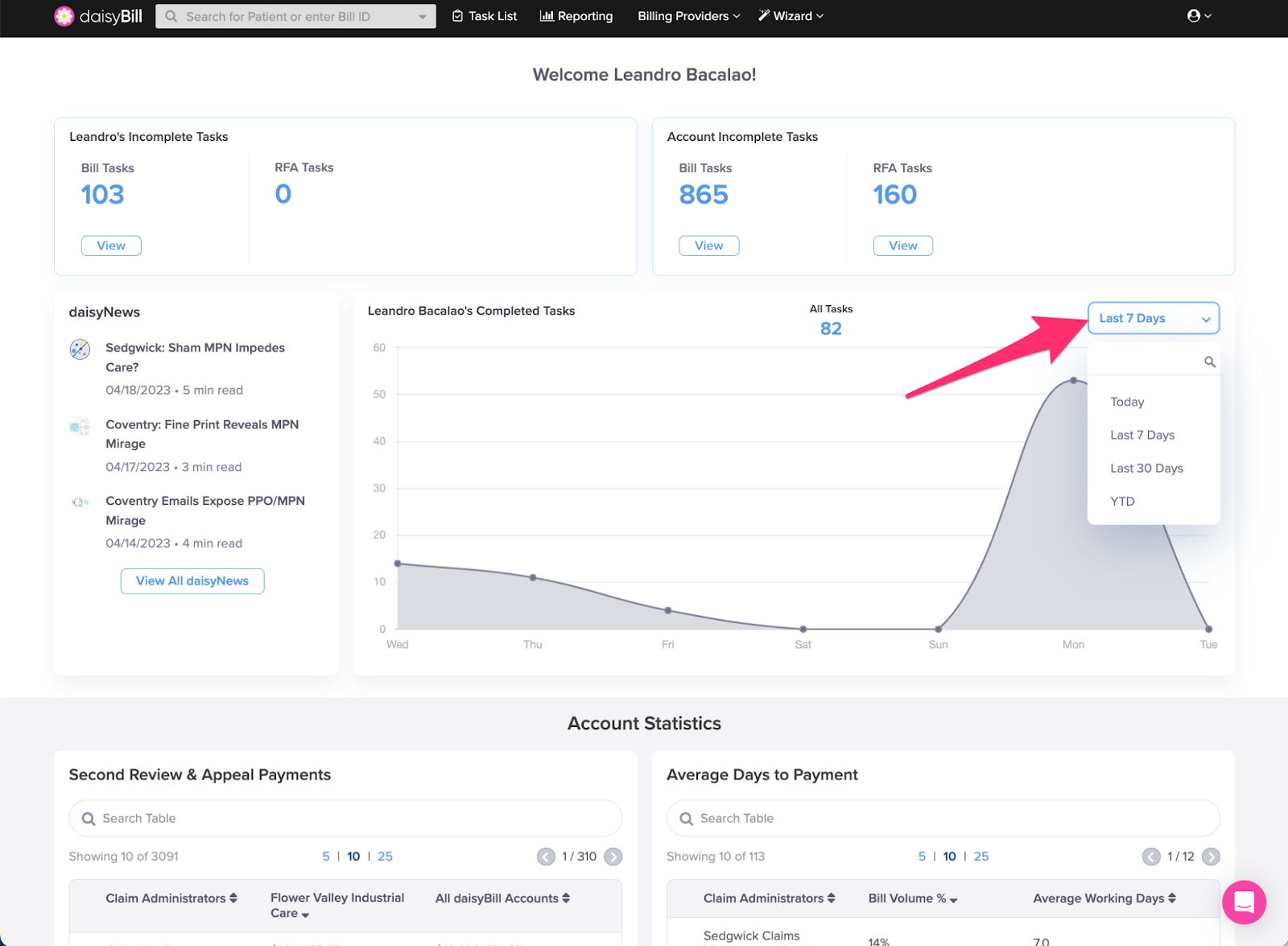The height and width of the screenshot is (946, 1288).
Task: View Leandro's incomplete Bill Tasks
Action: (x=111, y=246)
